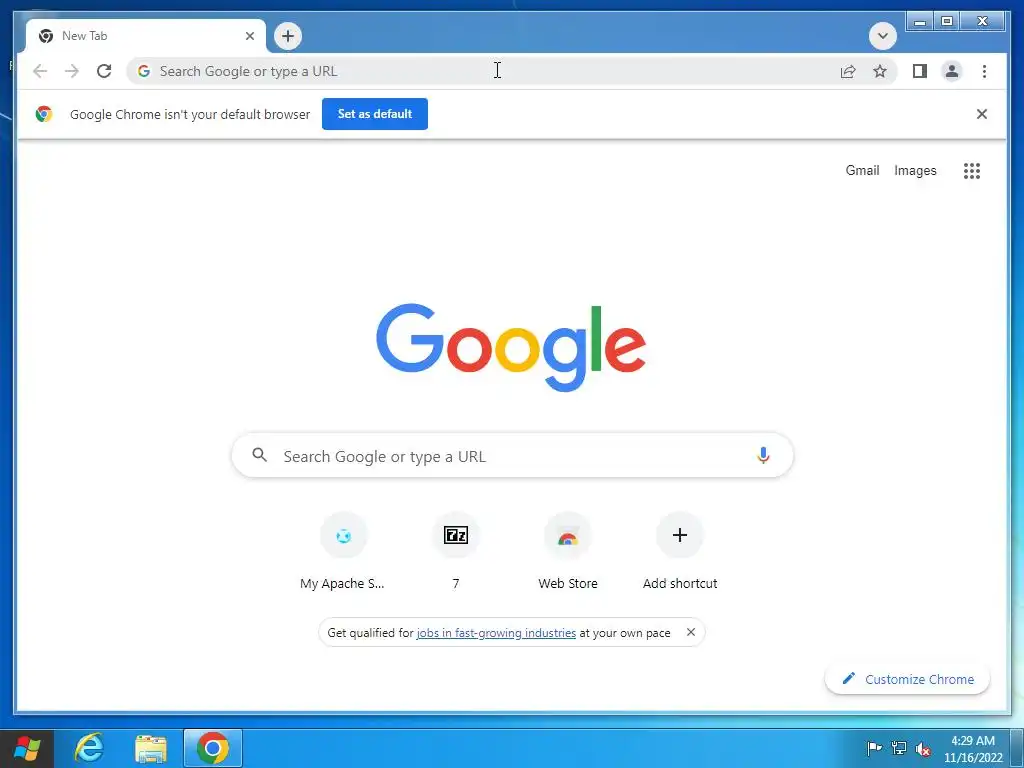Bookmark this tab with star icon
This screenshot has height=768, width=1024.
coord(880,71)
